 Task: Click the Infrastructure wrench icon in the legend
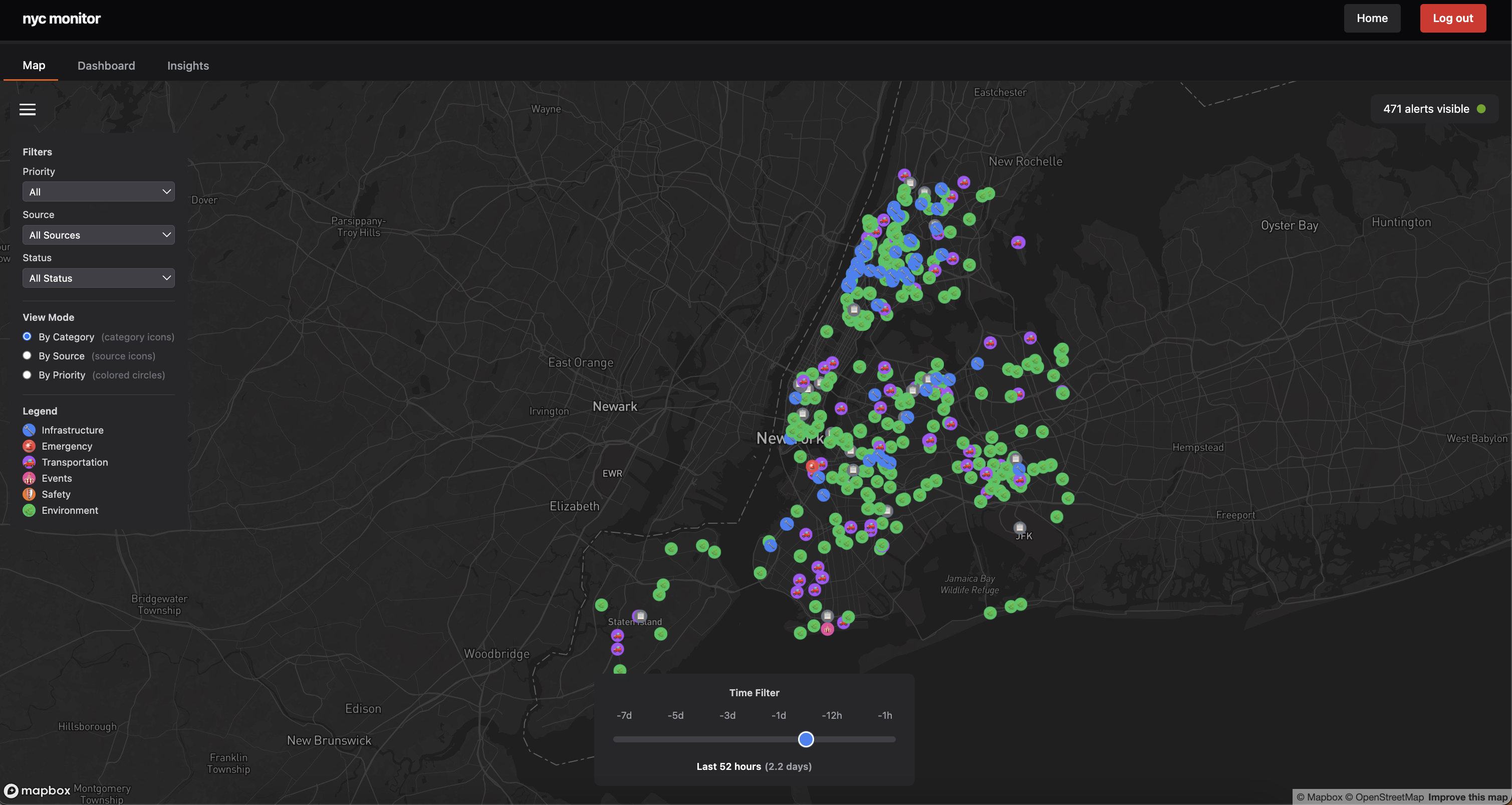point(29,431)
